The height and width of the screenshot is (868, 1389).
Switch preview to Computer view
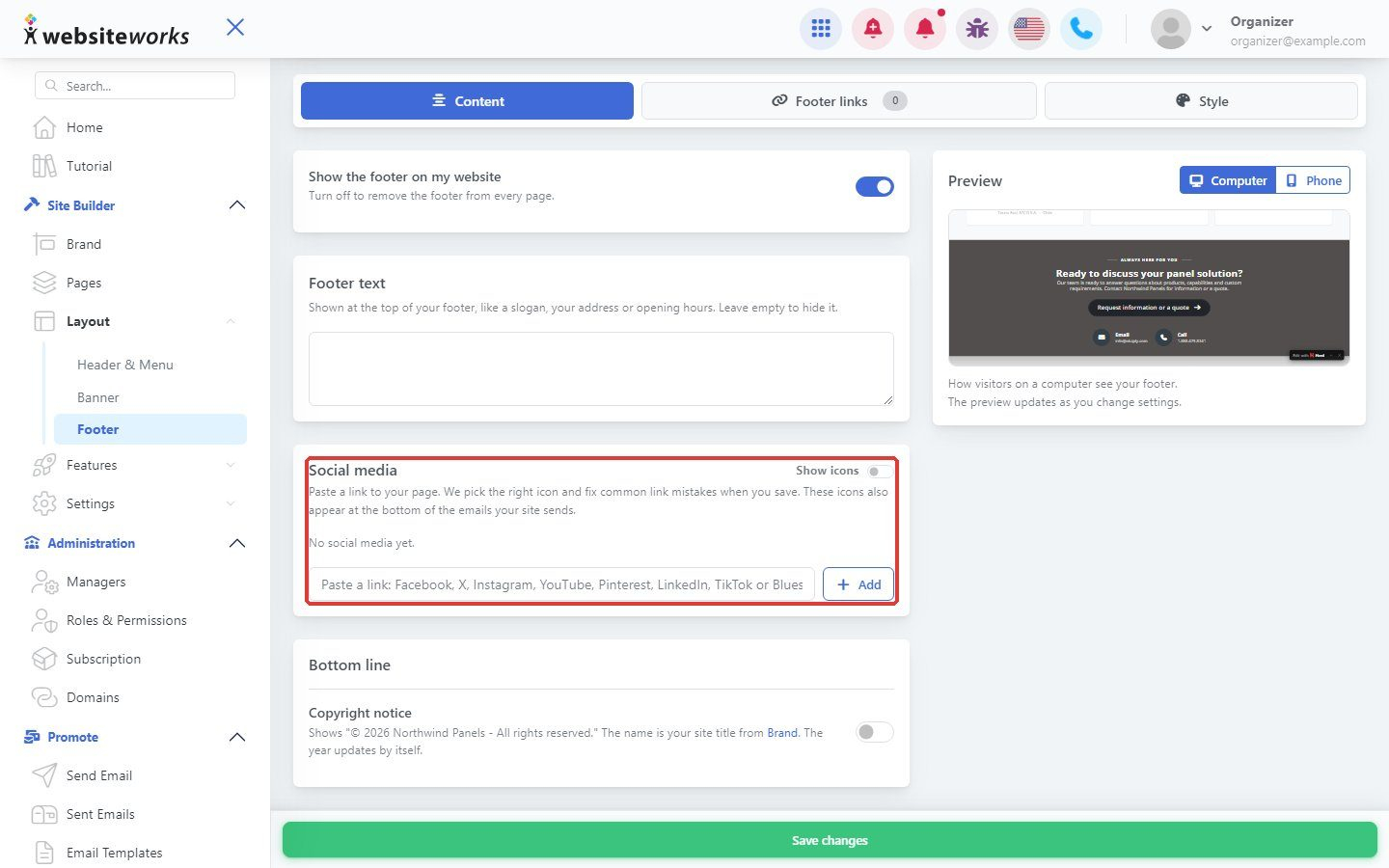pos(1228,180)
